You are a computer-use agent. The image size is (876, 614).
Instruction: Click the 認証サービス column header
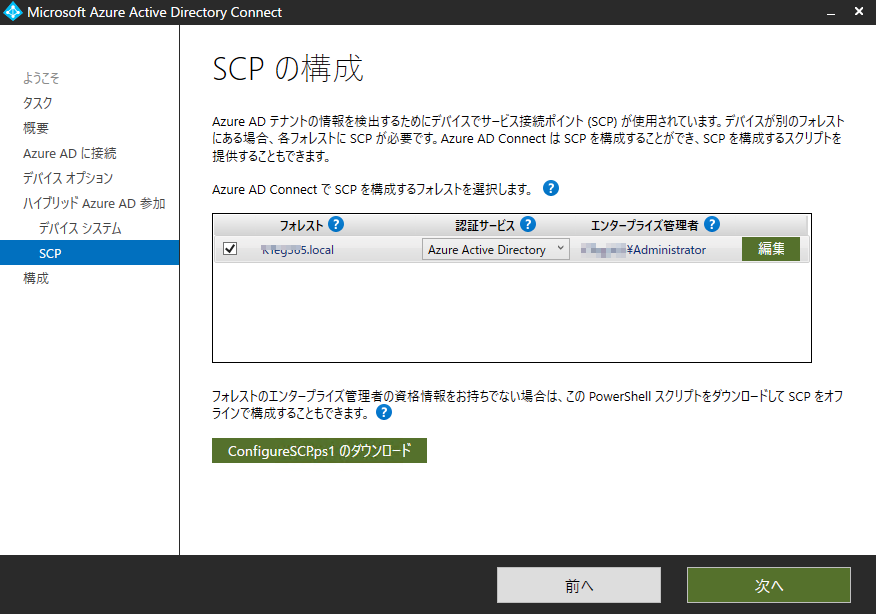tap(484, 225)
